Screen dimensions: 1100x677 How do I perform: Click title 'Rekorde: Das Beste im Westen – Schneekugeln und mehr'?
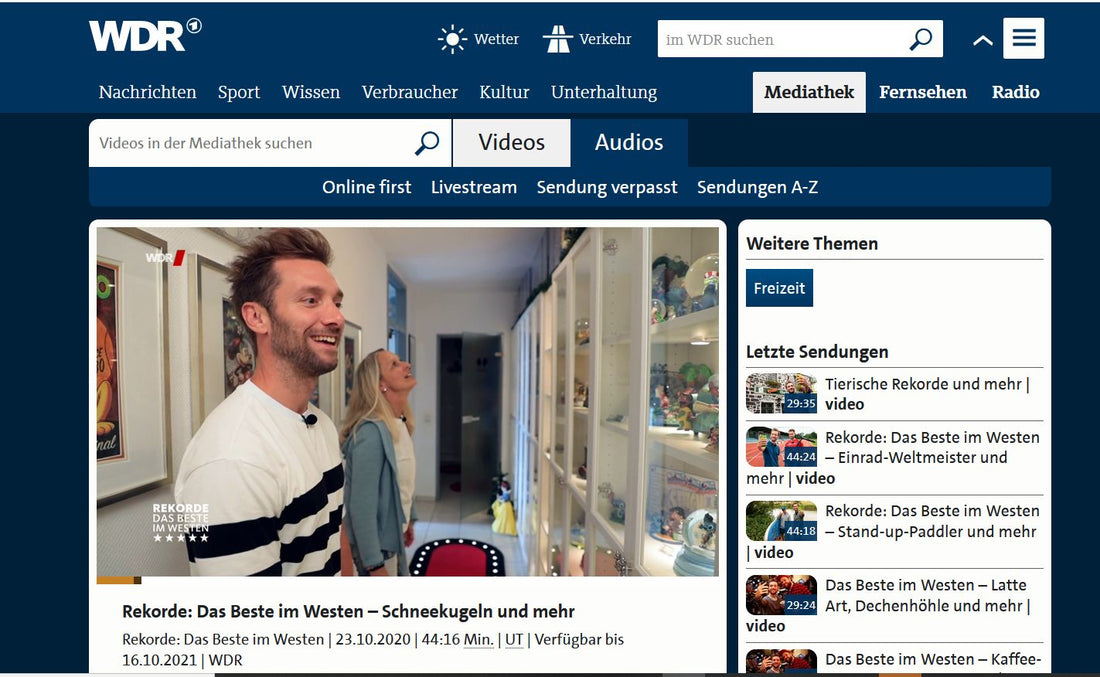(x=348, y=611)
